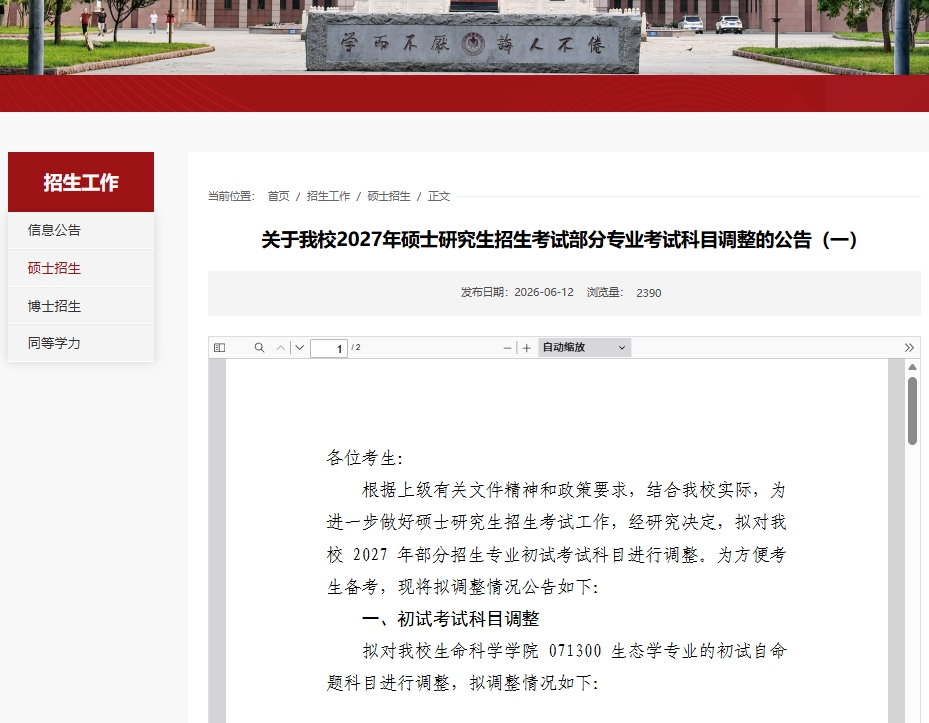Click the stone inscription in the banner
The height and width of the screenshot is (723, 929).
[473, 43]
